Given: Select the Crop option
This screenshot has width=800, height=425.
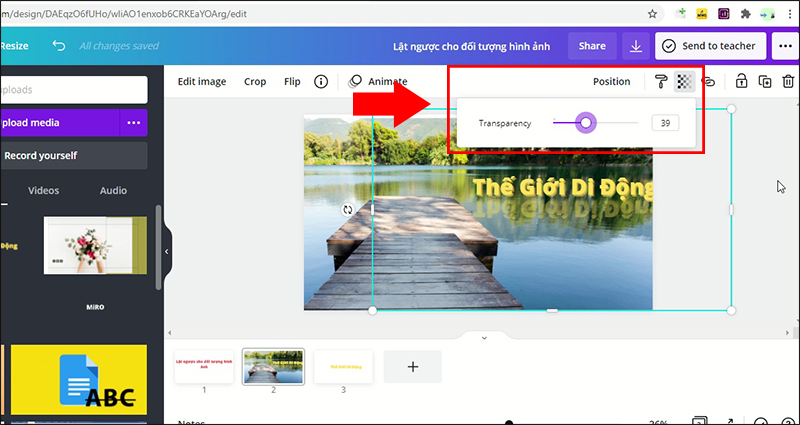Looking at the screenshot, I should point(255,82).
